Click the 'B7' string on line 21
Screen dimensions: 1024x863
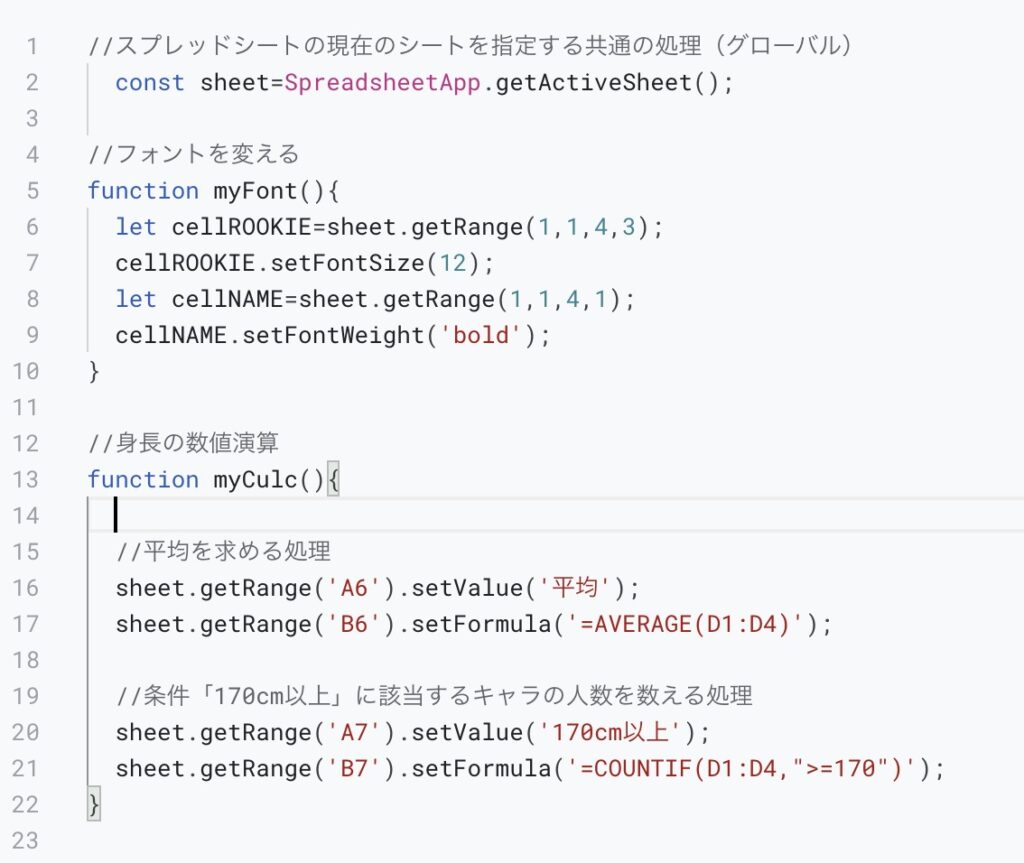coord(354,768)
